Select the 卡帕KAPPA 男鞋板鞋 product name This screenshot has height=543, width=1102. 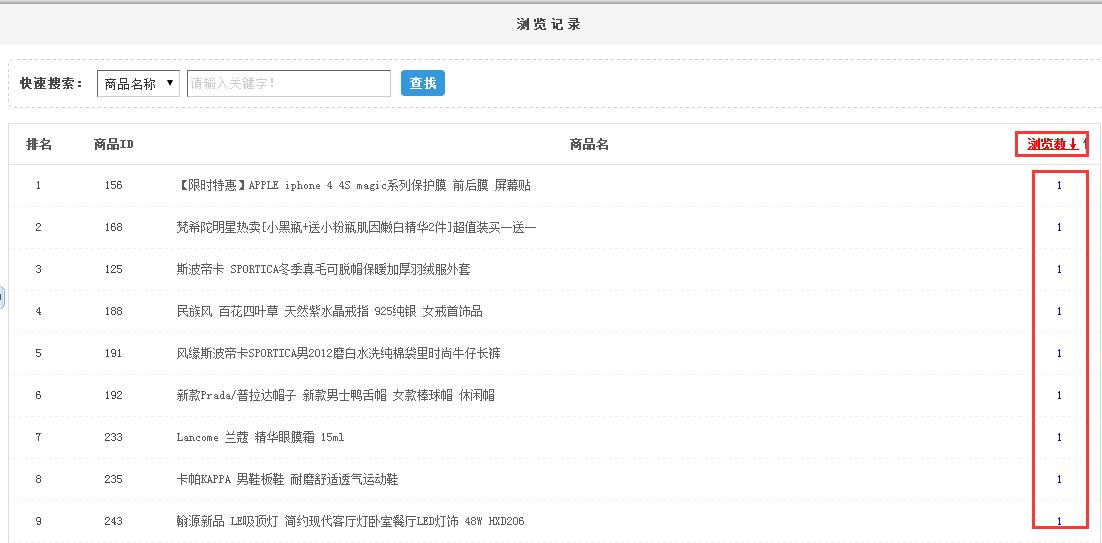pyautogui.click(x=287, y=479)
